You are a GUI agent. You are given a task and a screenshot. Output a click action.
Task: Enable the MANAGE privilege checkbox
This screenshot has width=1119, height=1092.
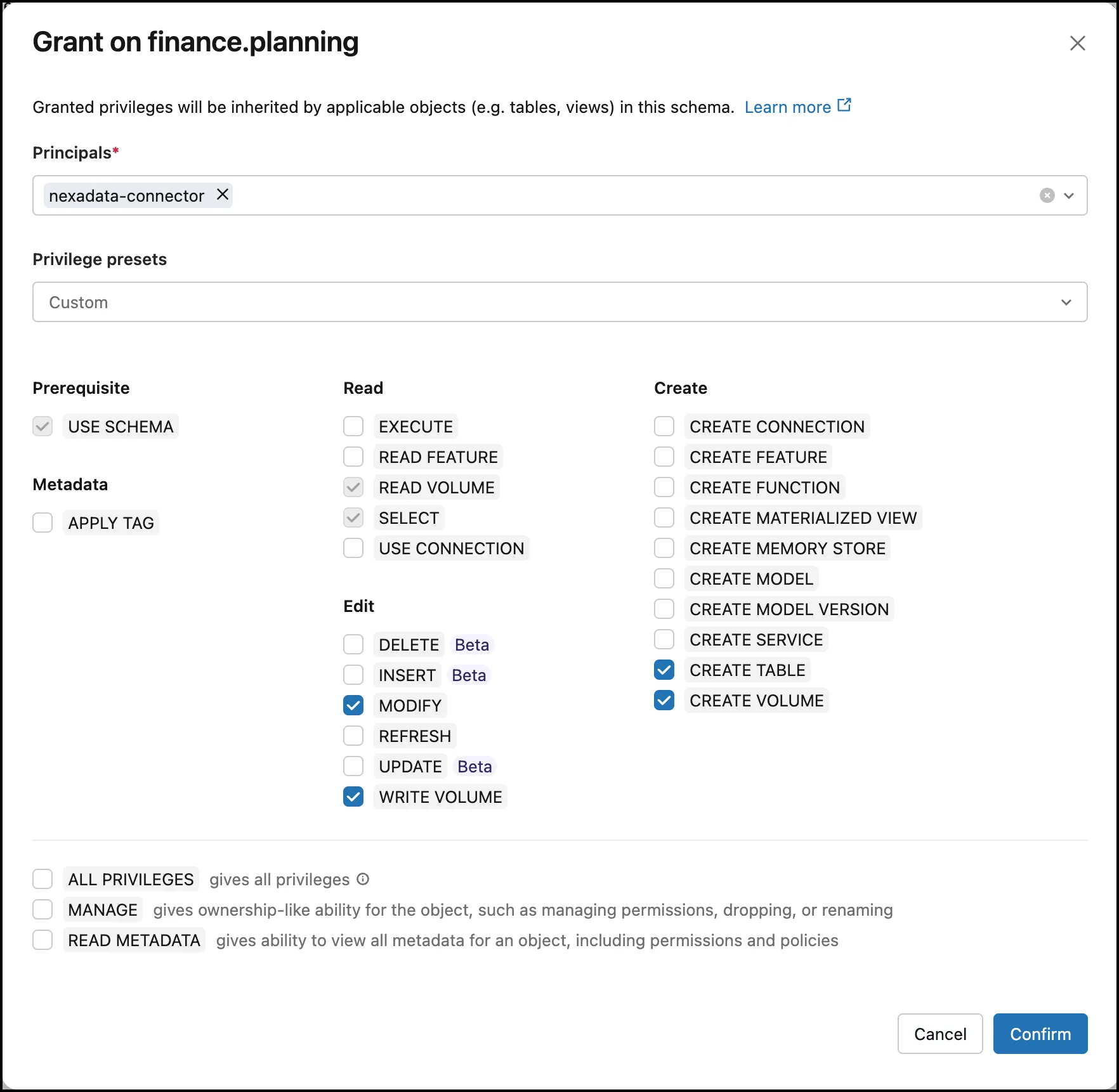43,909
